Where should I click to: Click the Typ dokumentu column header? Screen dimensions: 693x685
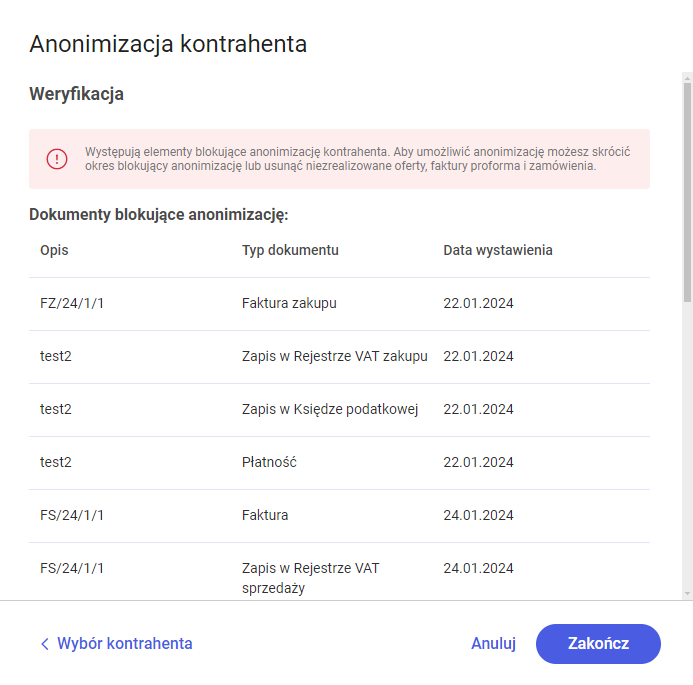tap(290, 250)
